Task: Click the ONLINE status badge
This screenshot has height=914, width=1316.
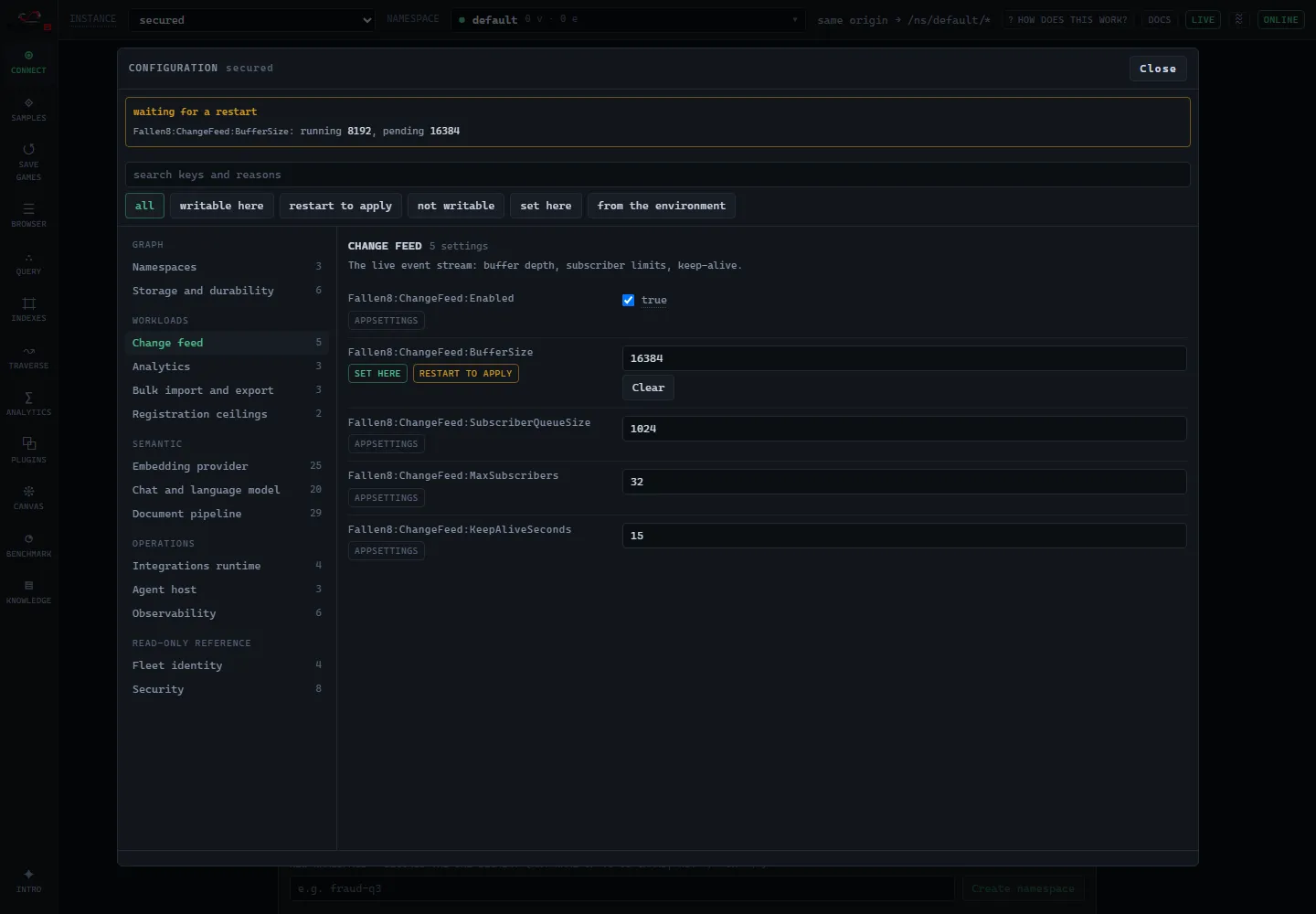Action: coord(1280,20)
